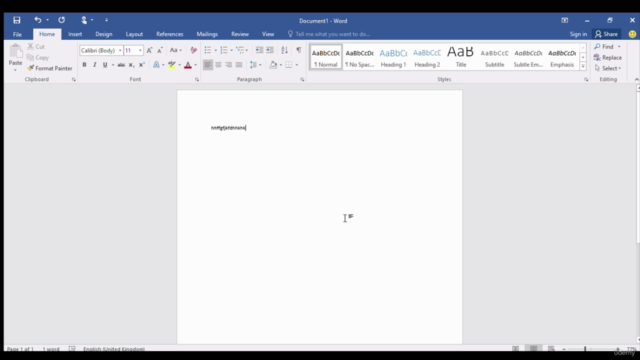The image size is (640, 360).
Task: Switch to the Insert tab
Action: point(75,34)
